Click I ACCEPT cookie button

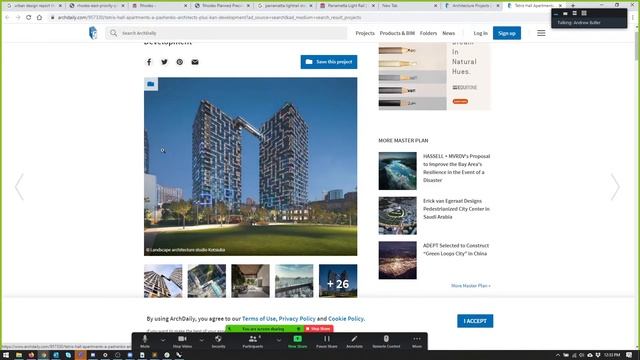(475, 321)
